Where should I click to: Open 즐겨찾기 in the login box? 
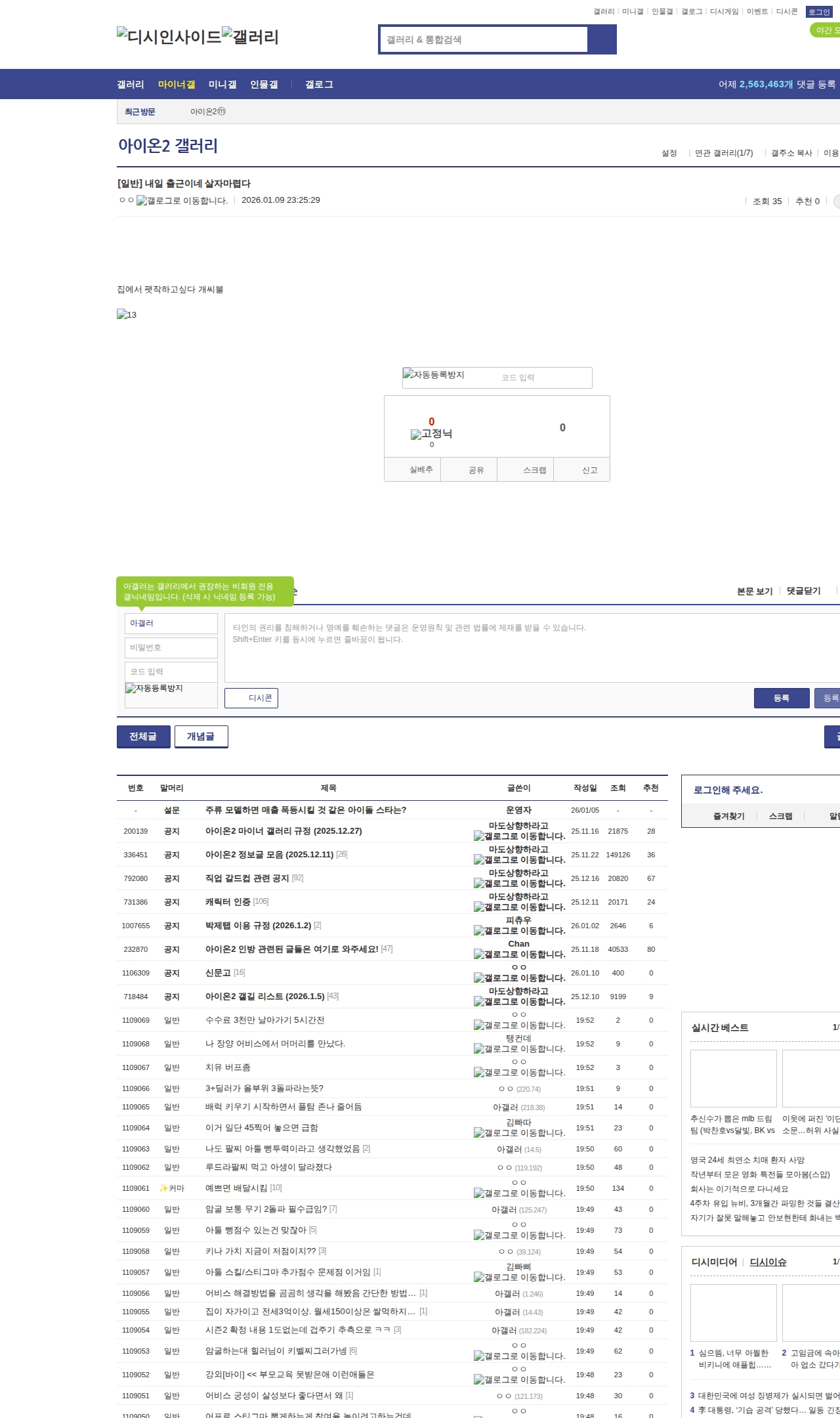[729, 816]
